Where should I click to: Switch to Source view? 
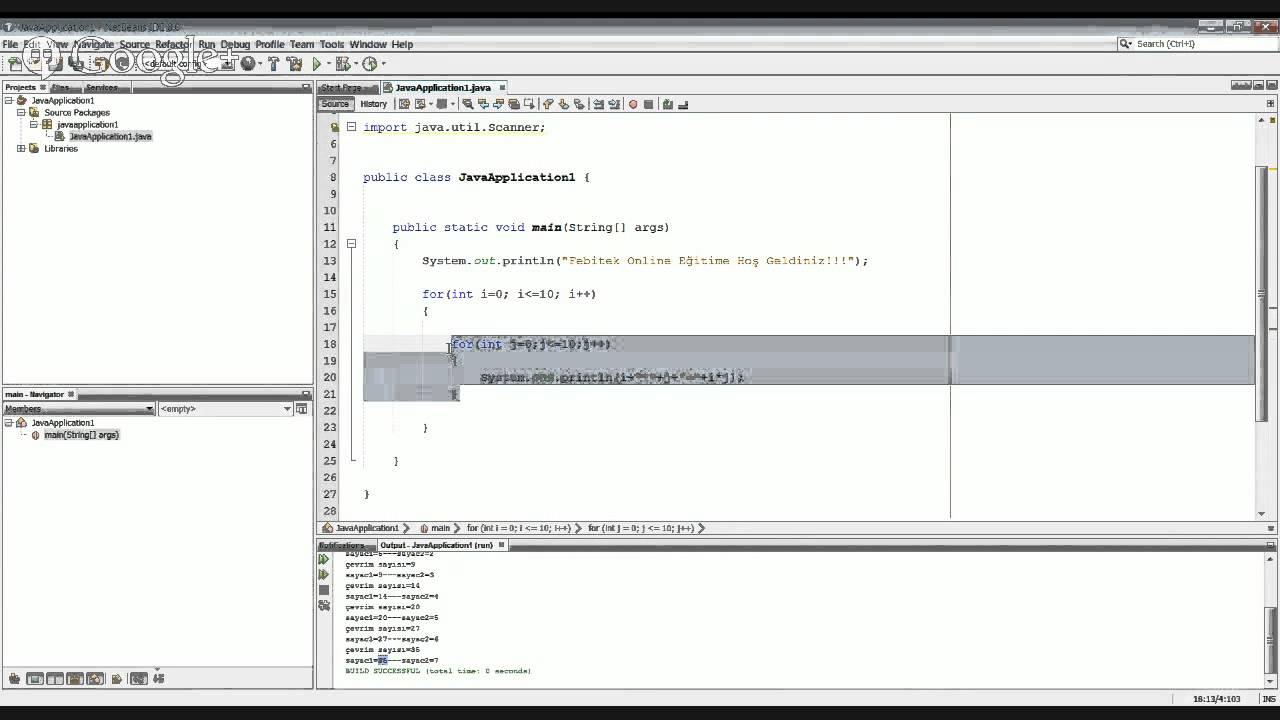[x=336, y=104]
